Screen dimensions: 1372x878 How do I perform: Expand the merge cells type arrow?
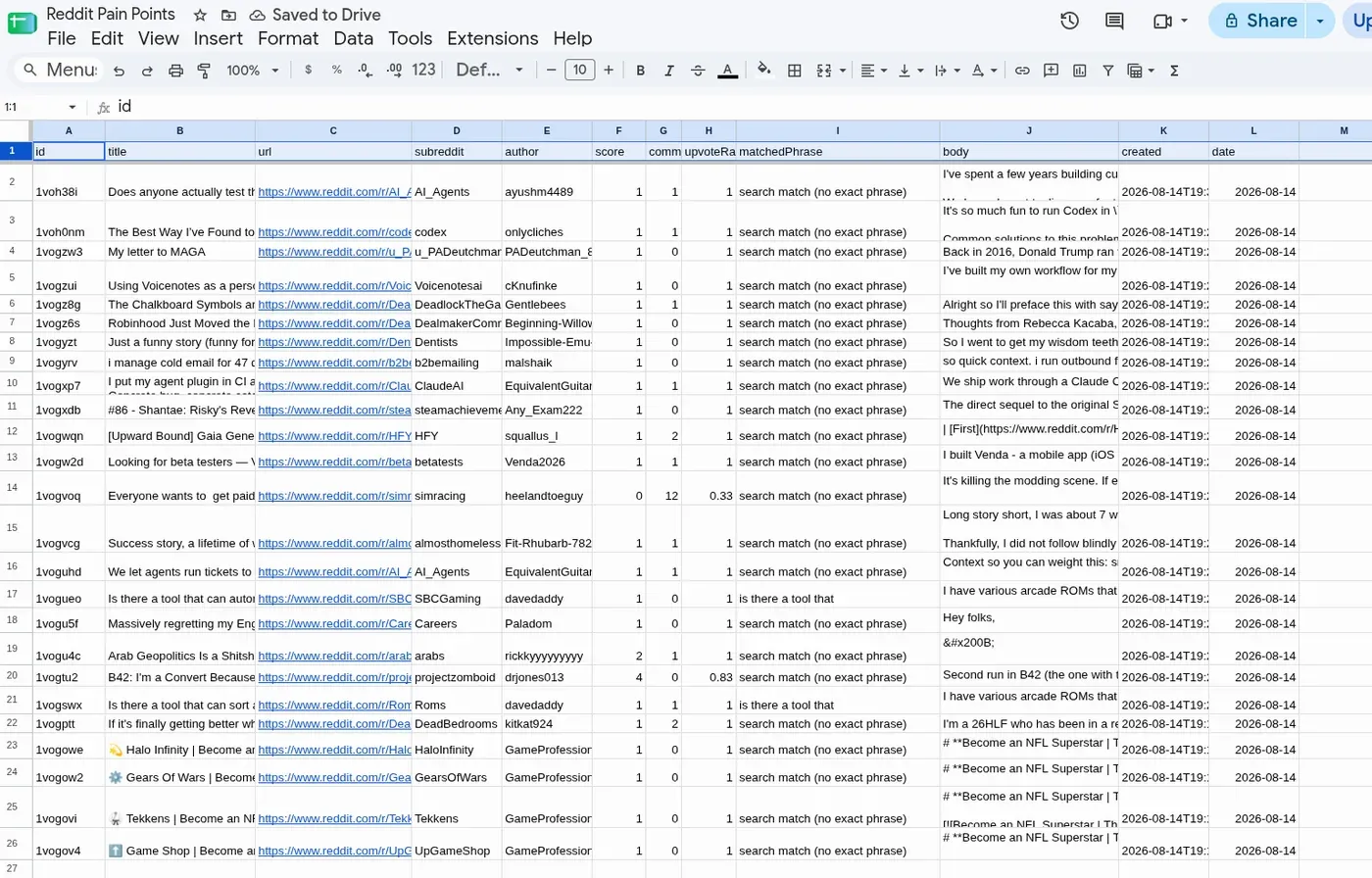(842, 71)
